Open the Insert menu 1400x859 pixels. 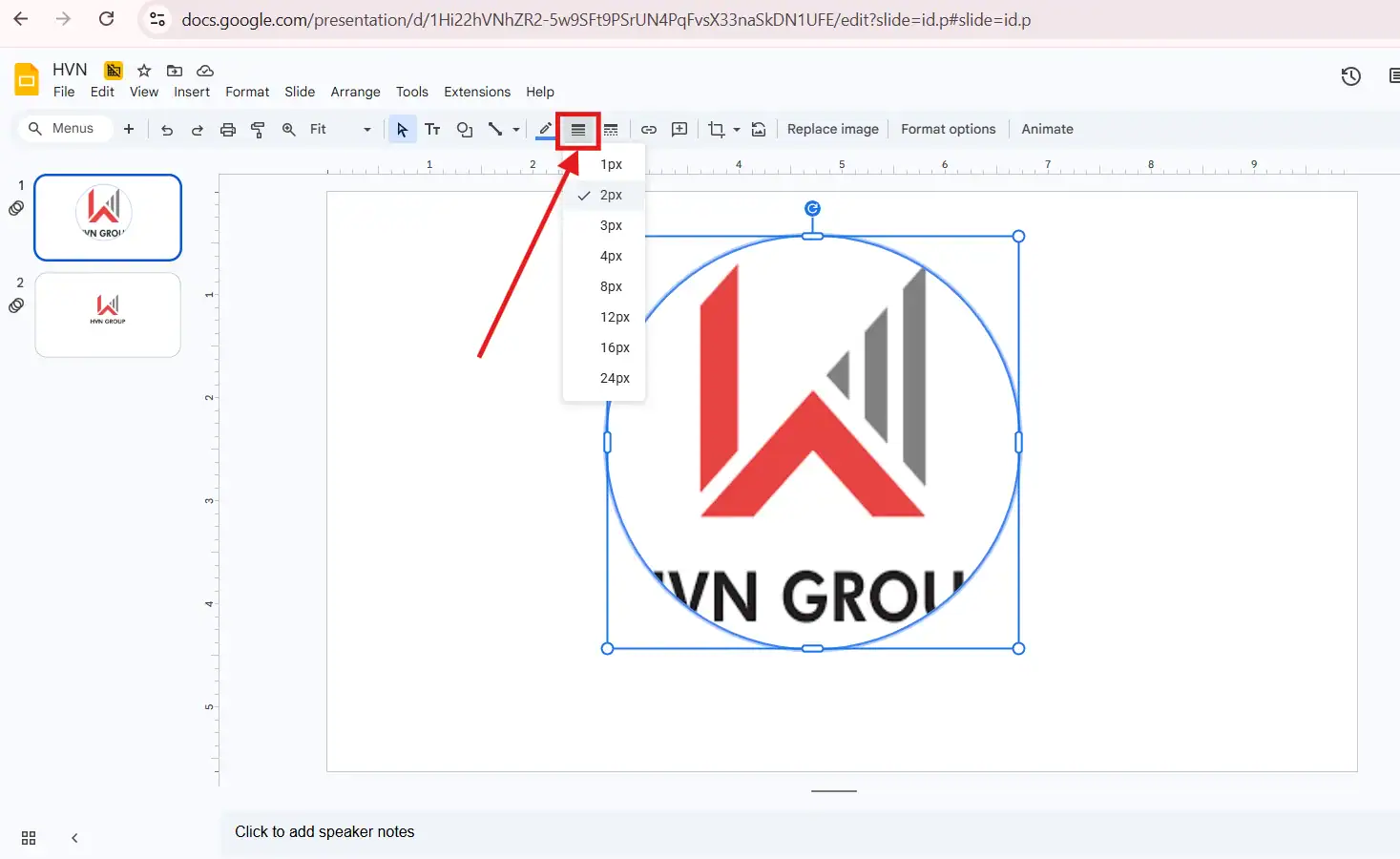(192, 92)
